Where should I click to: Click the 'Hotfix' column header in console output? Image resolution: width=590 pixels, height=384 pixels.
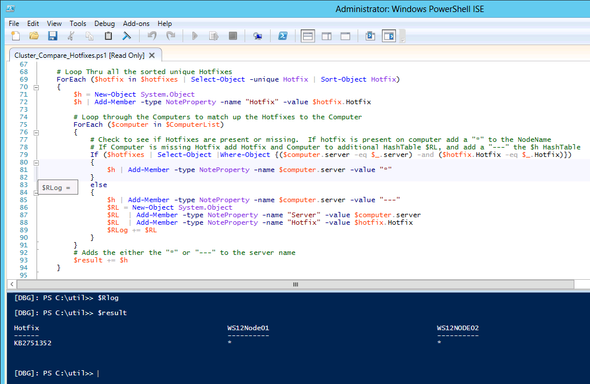[26, 328]
